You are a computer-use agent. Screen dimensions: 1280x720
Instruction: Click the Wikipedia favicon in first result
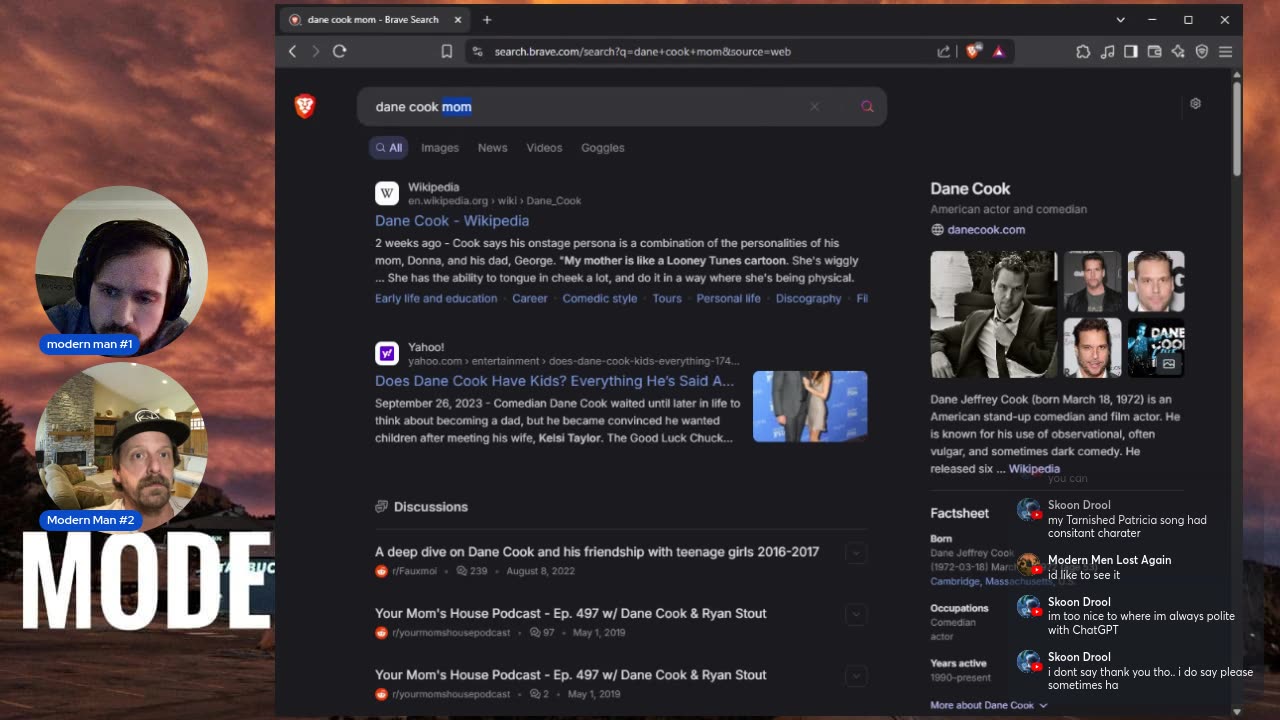click(x=387, y=193)
